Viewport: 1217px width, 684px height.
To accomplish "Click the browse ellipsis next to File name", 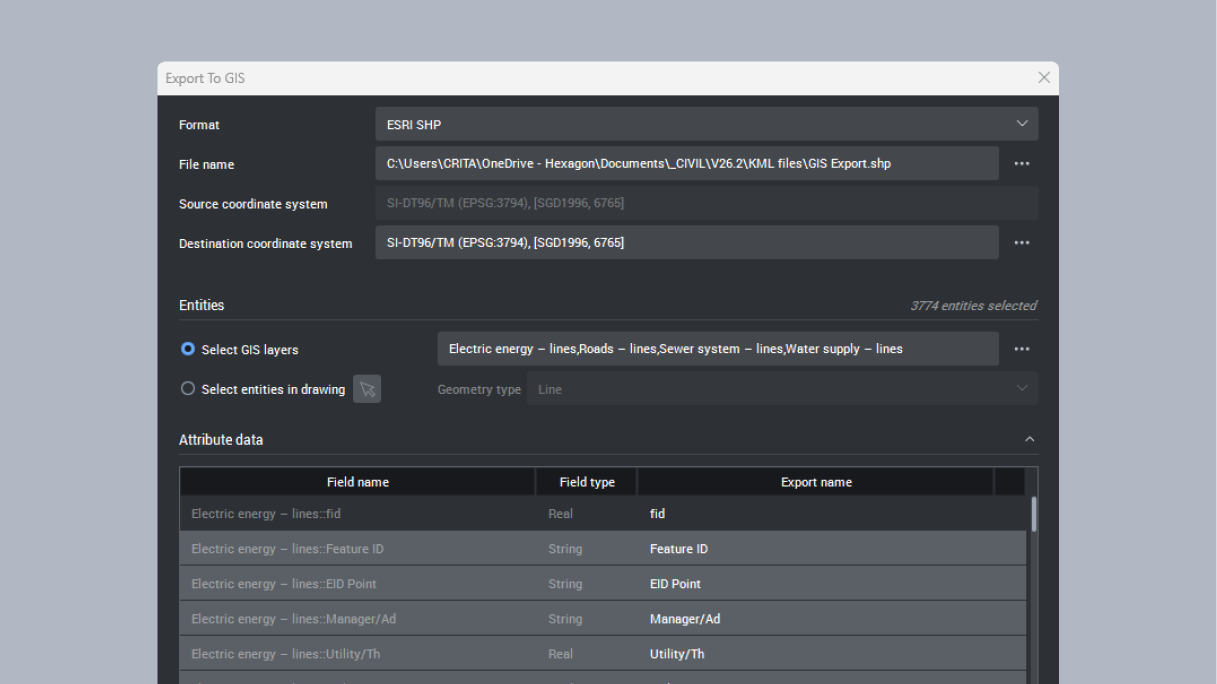I will [1021, 164].
